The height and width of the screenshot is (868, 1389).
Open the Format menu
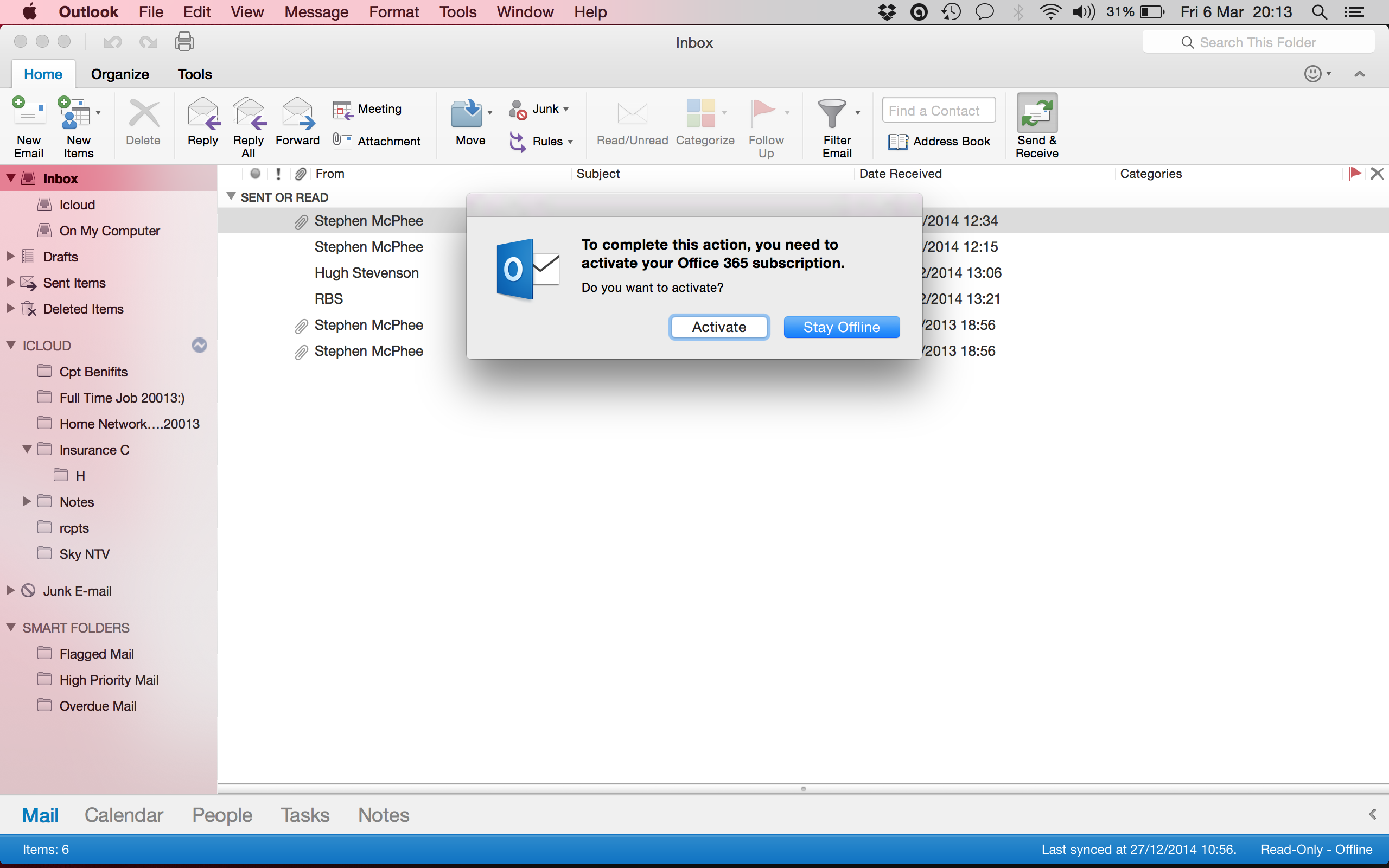pyautogui.click(x=394, y=12)
